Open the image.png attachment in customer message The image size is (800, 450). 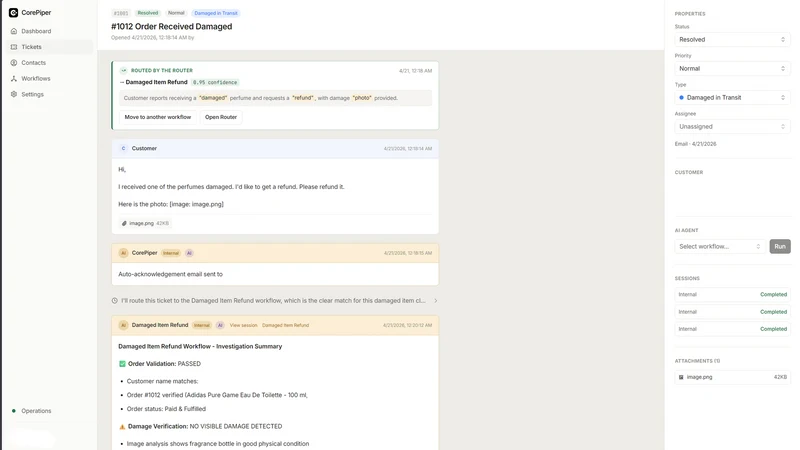click(145, 223)
